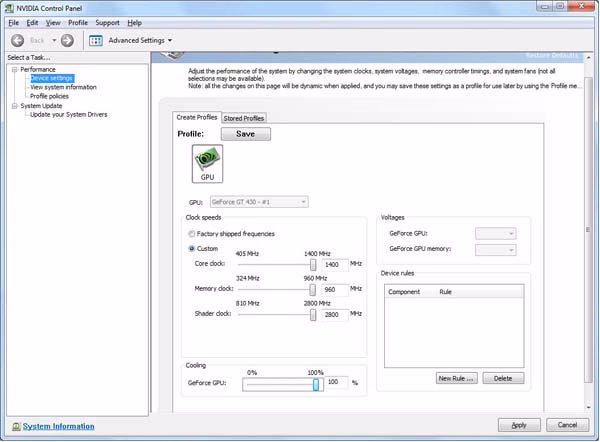This screenshot has height=442, width=600.
Task: Click the Advanced Settings view icon
Action: click(x=96, y=40)
